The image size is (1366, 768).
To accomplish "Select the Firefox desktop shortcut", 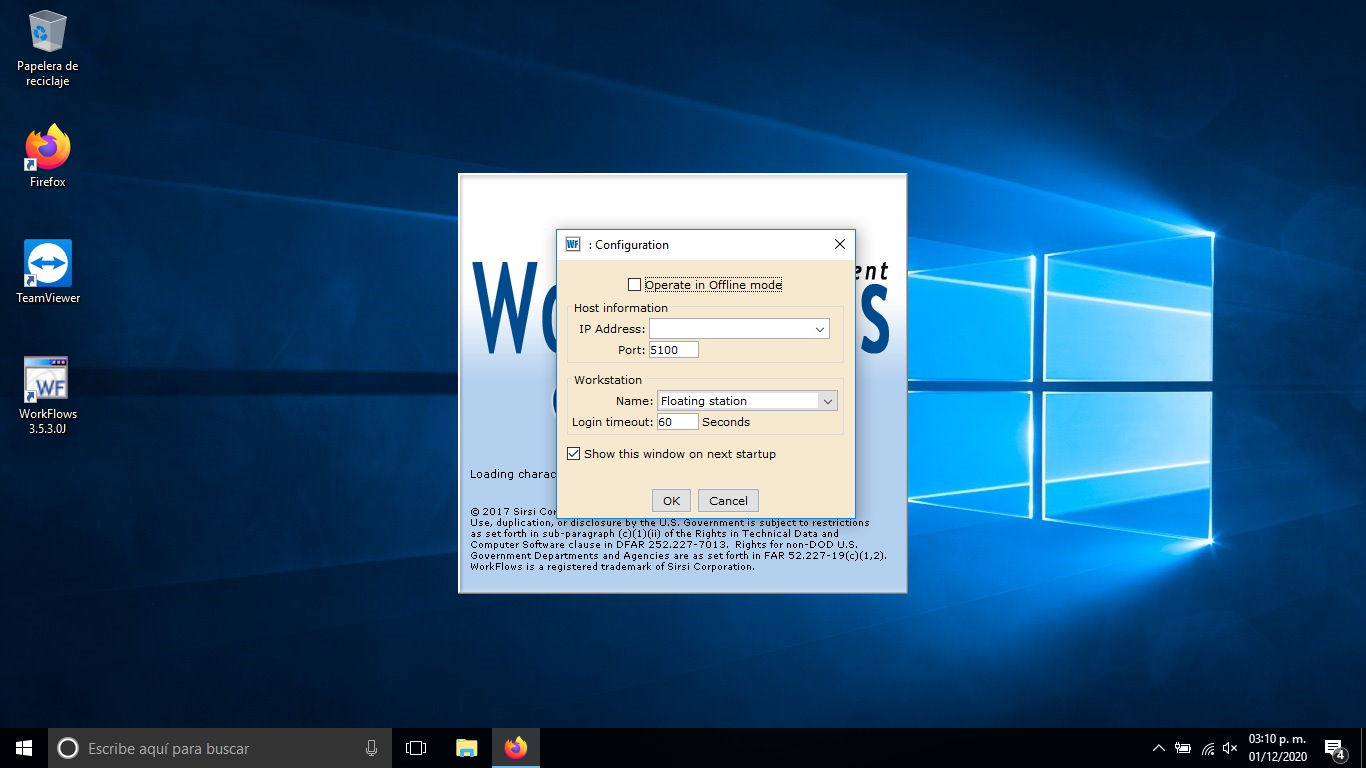I will (x=47, y=149).
